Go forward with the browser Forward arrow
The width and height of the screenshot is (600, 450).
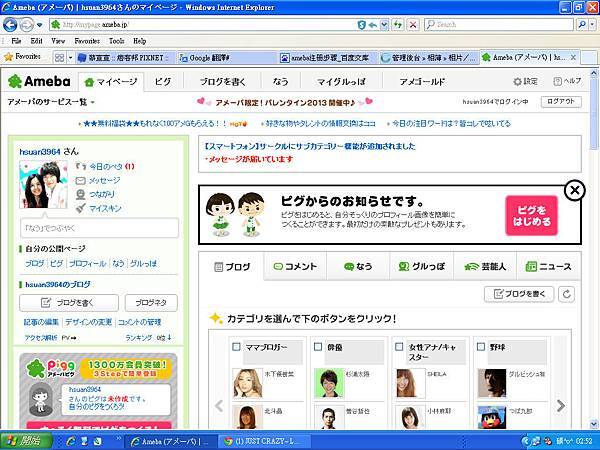pyautogui.click(x=26, y=25)
